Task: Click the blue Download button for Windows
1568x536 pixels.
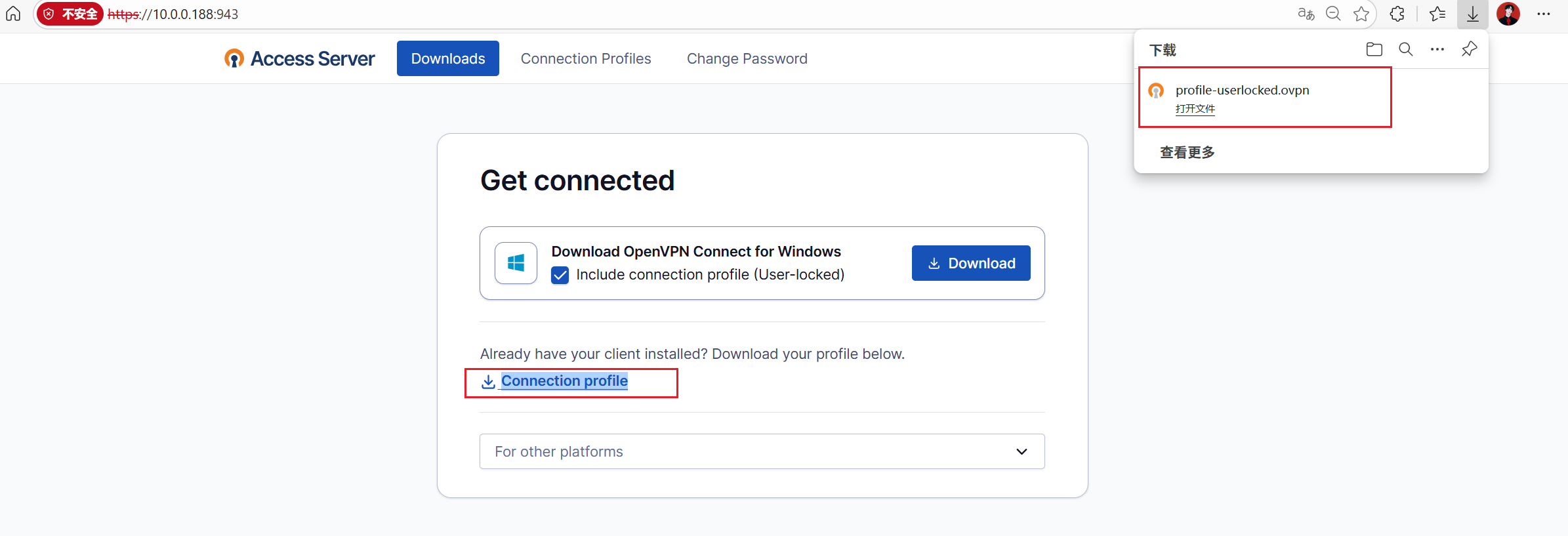Action: tap(970, 263)
